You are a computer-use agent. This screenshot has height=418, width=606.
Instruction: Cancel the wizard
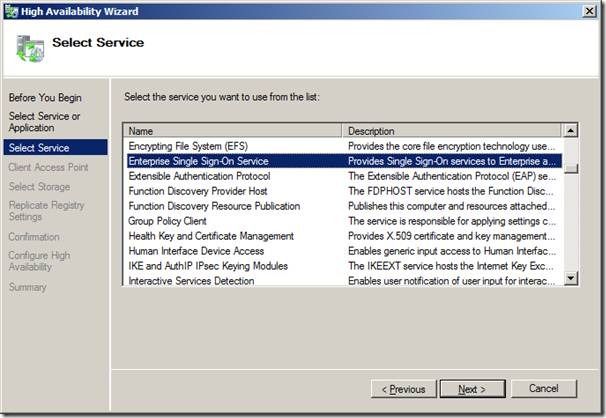pos(544,389)
